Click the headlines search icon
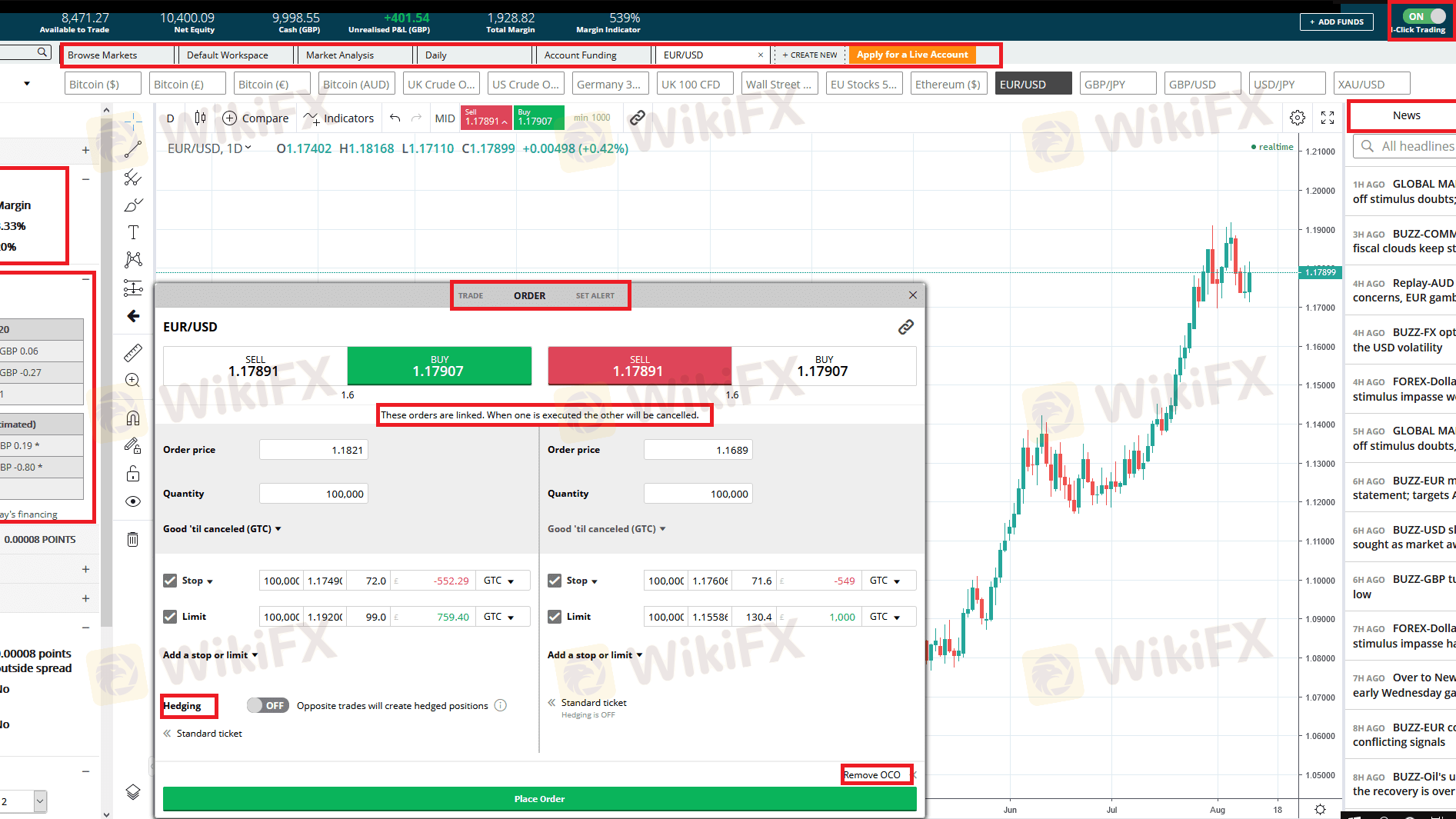The height and width of the screenshot is (819, 1456). (1367, 146)
